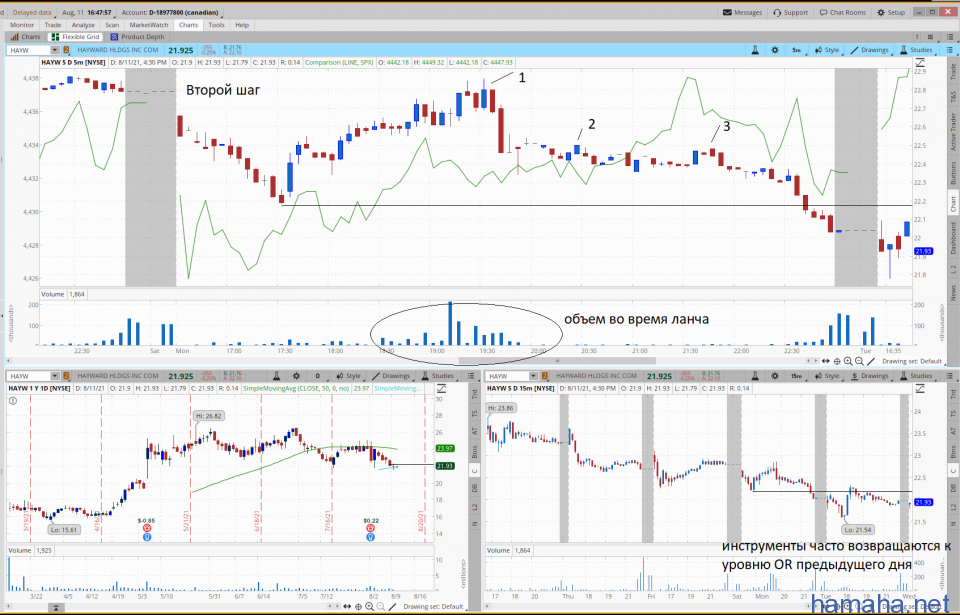This screenshot has height=615, width=960.
Task: Click the 0.22 earnings marker on daily chart
Action: click(x=370, y=528)
